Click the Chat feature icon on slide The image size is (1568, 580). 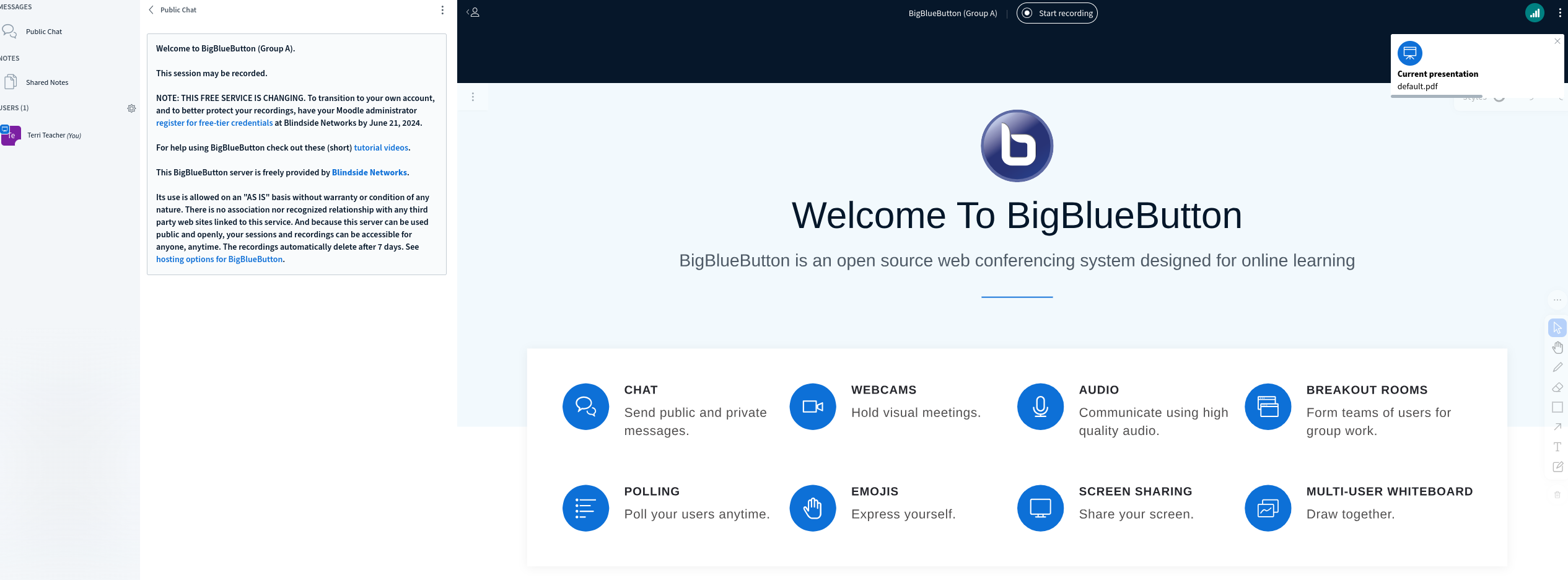tap(585, 406)
